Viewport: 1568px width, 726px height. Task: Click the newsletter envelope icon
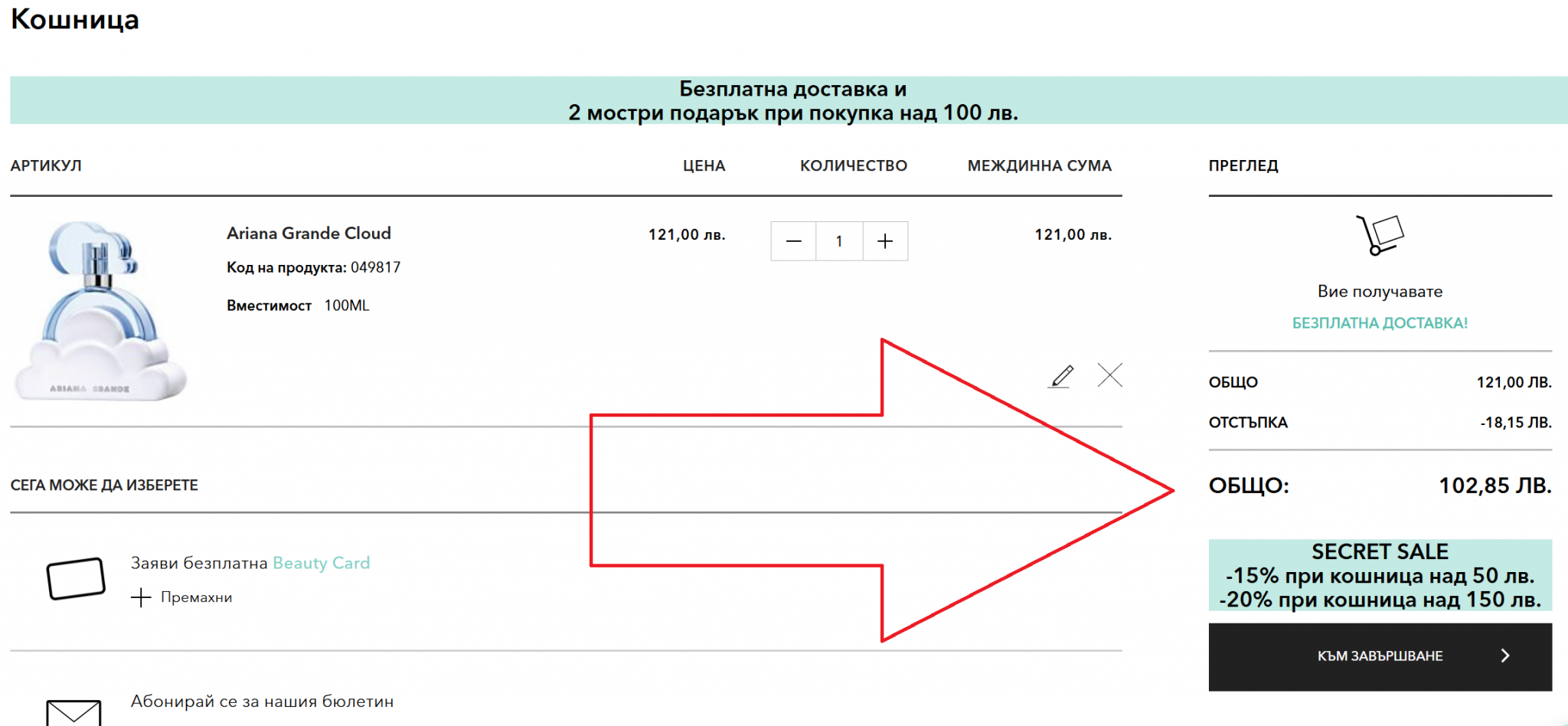[73, 712]
